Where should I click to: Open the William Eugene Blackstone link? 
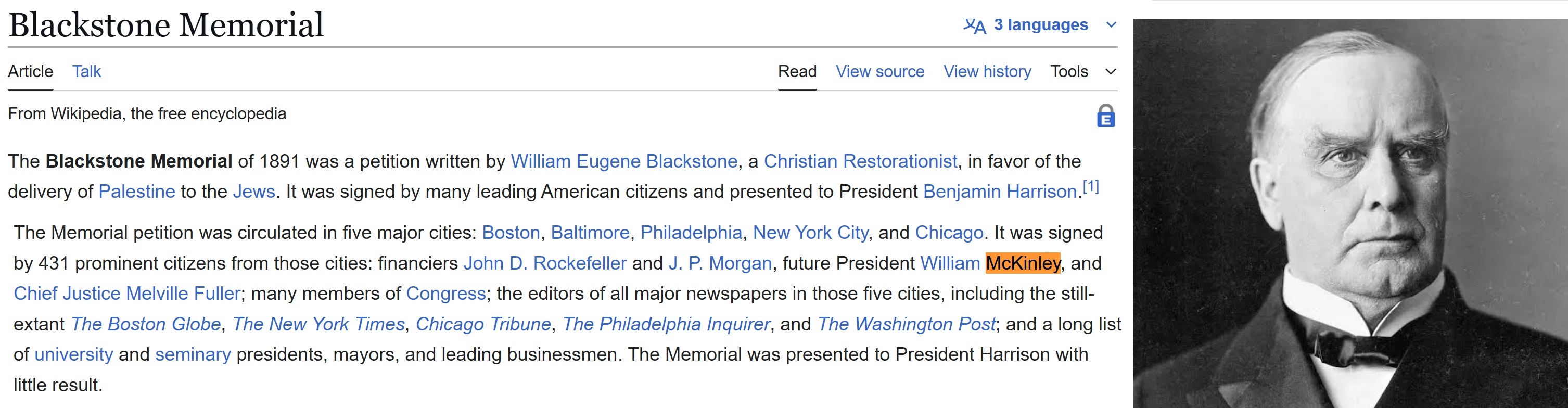coord(624,161)
